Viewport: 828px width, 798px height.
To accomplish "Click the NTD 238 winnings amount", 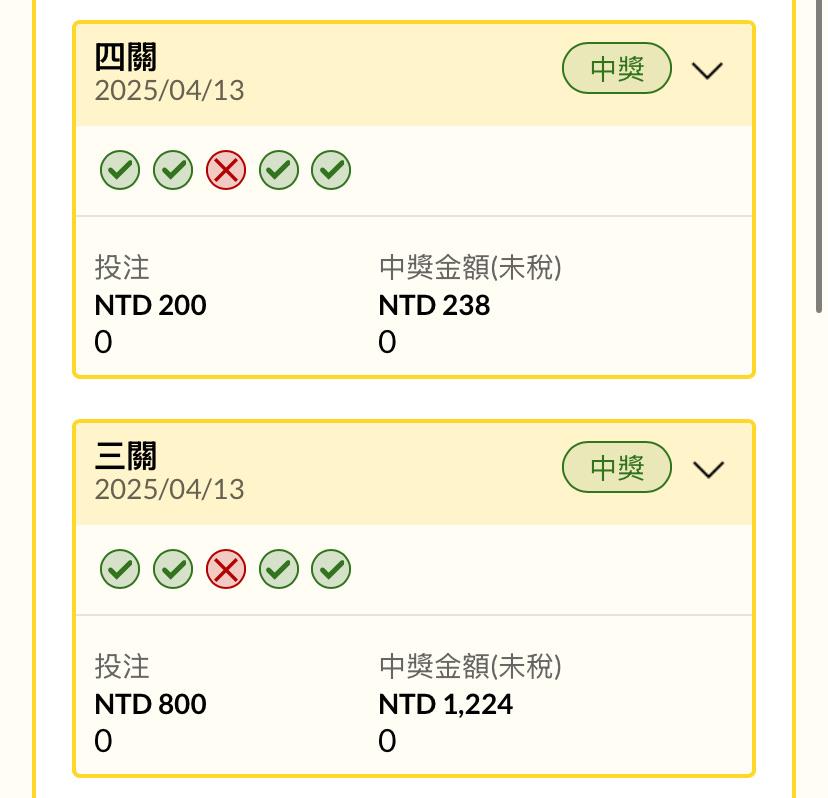I will [434, 305].
